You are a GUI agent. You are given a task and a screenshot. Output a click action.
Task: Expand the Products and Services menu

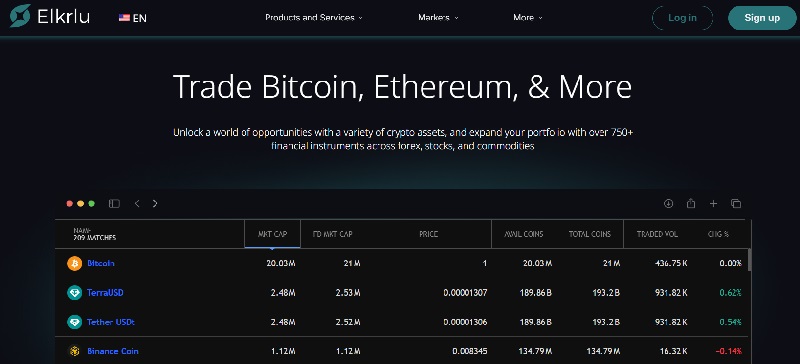click(x=314, y=17)
